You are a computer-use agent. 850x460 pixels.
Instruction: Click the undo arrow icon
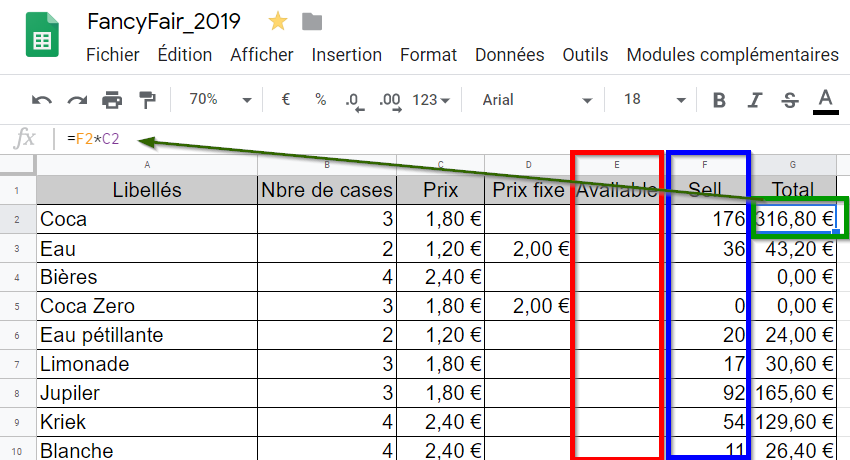pyautogui.click(x=42, y=100)
